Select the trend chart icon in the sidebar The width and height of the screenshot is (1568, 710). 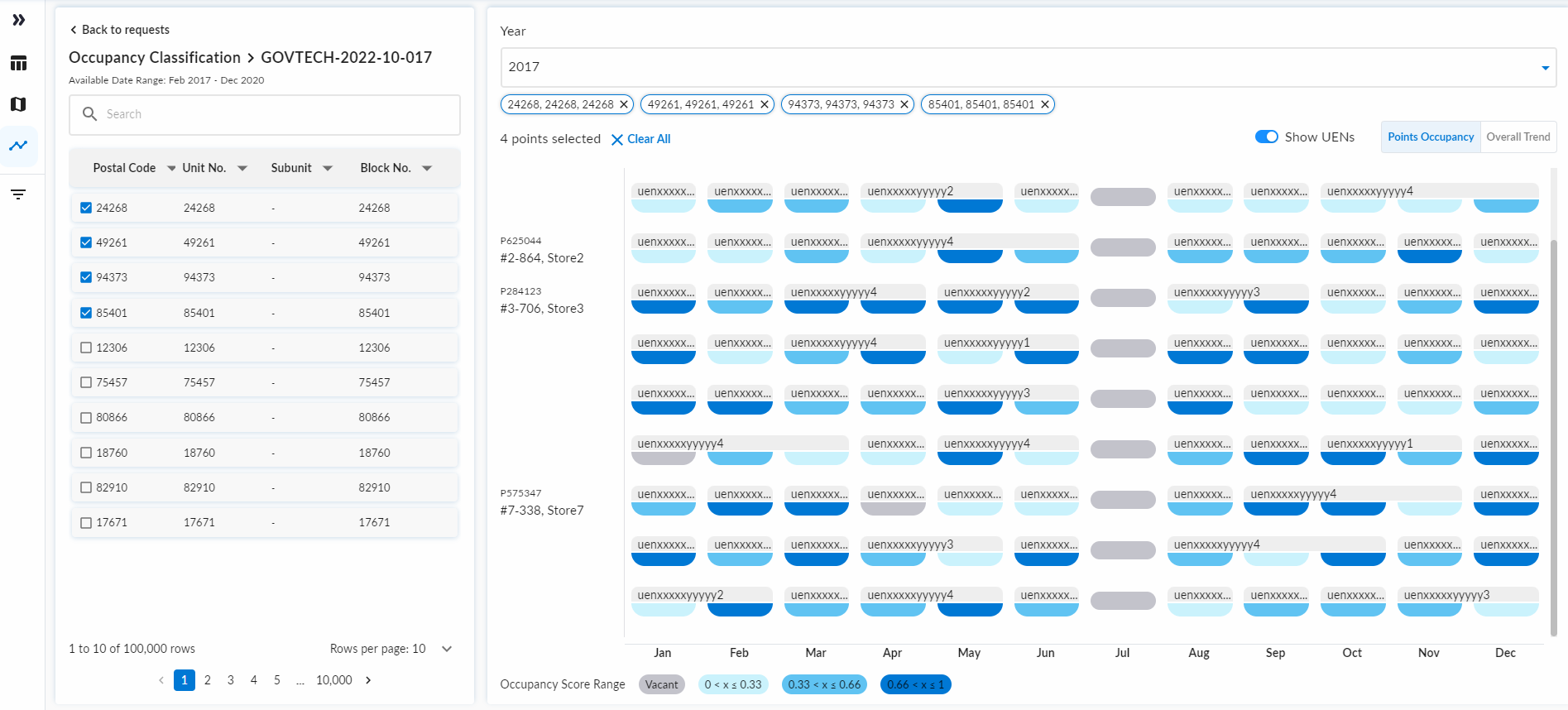coord(18,146)
